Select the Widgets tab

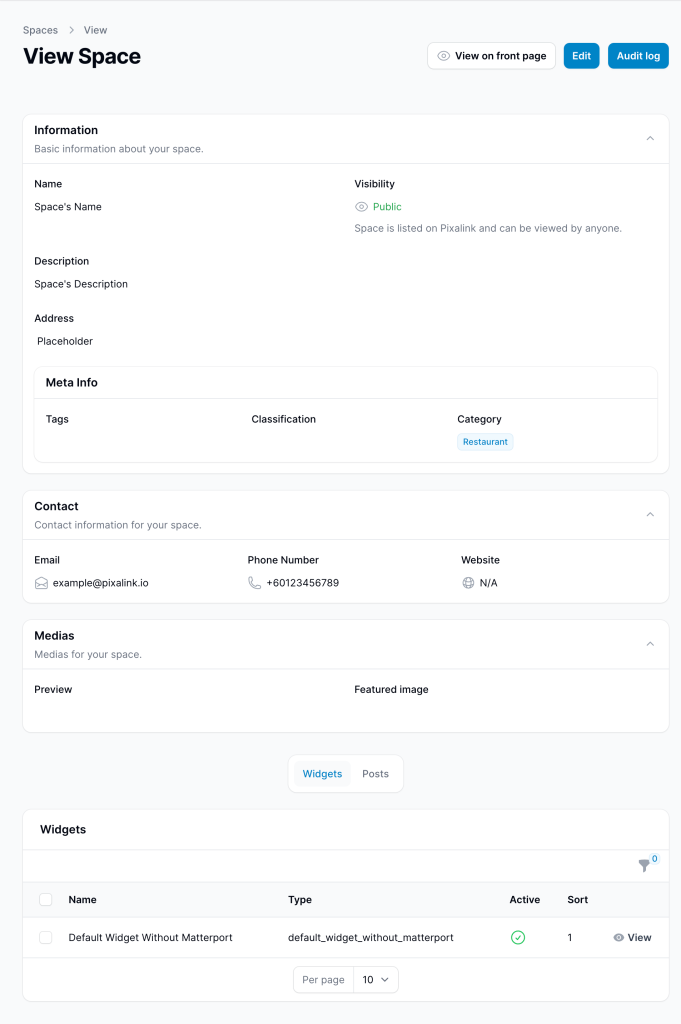tap(323, 774)
